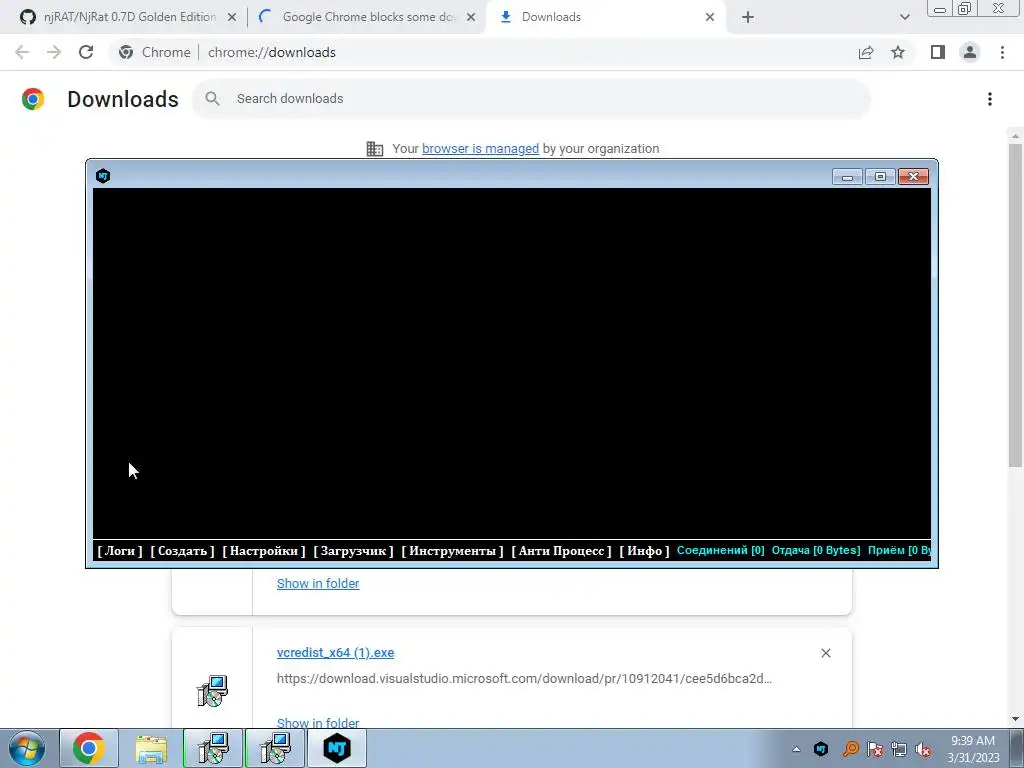Go forward in browser history

(54, 52)
